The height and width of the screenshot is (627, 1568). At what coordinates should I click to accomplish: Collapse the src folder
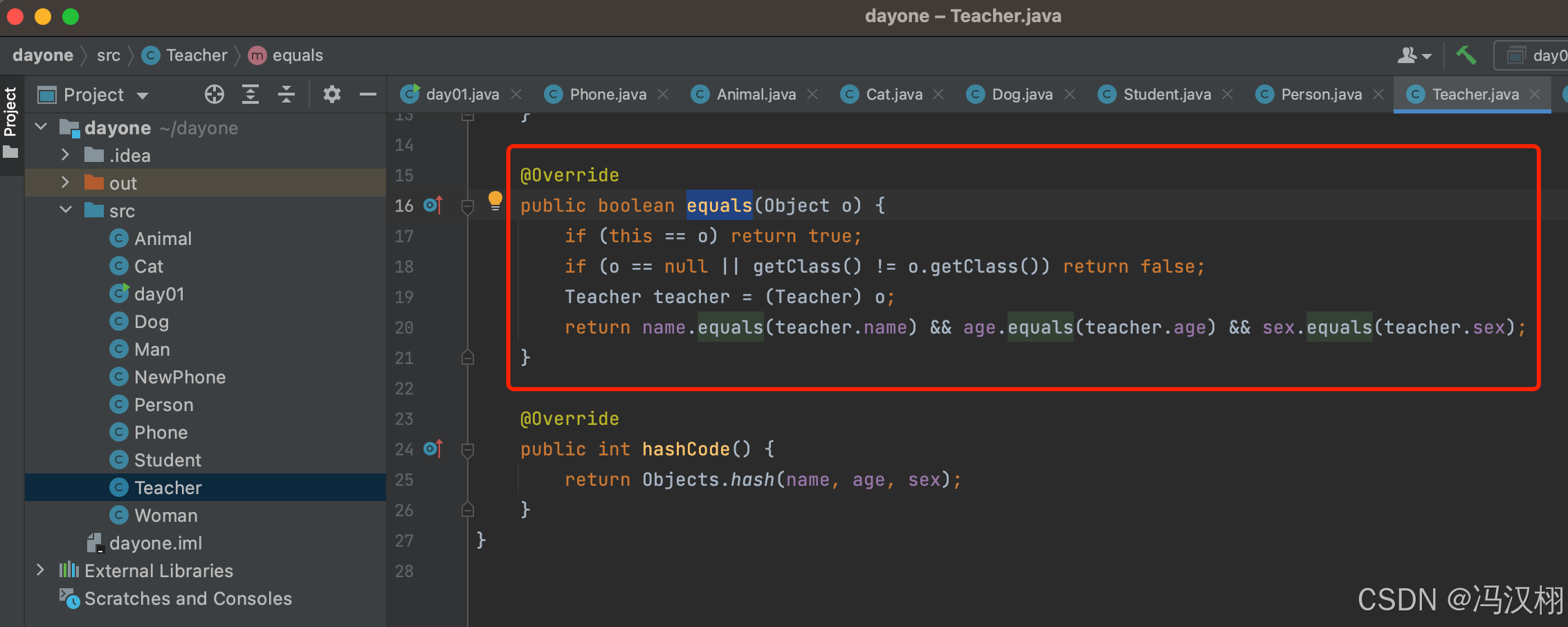(x=66, y=210)
